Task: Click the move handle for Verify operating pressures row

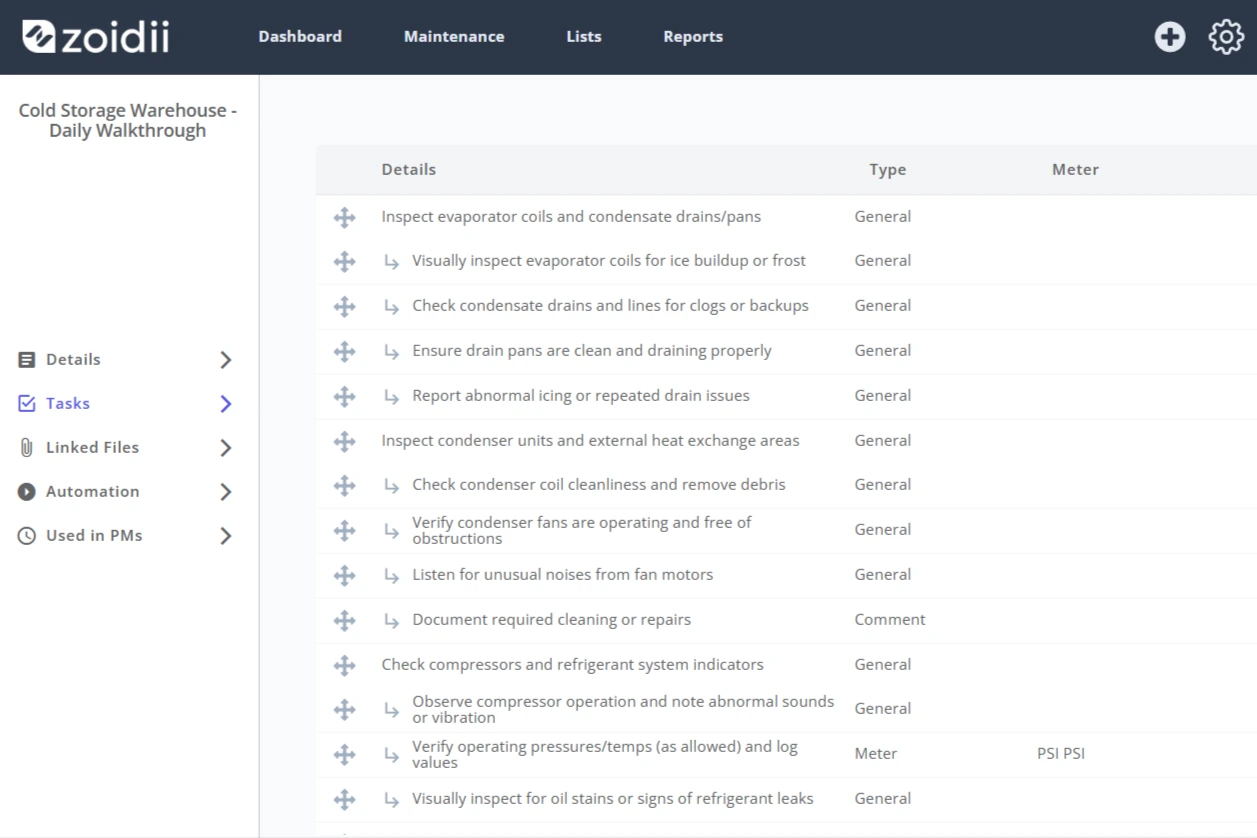Action: [x=344, y=754]
